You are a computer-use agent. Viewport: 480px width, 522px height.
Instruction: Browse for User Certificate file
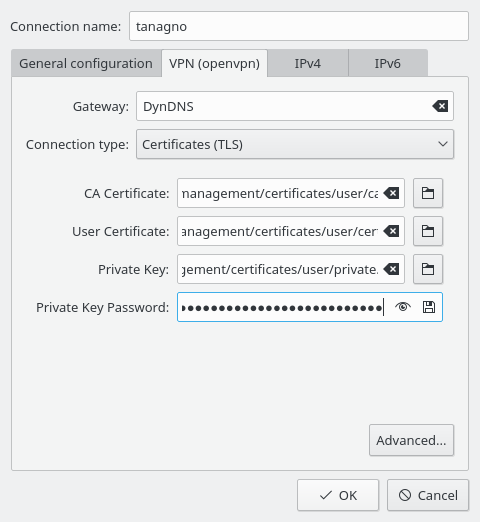coord(428,231)
